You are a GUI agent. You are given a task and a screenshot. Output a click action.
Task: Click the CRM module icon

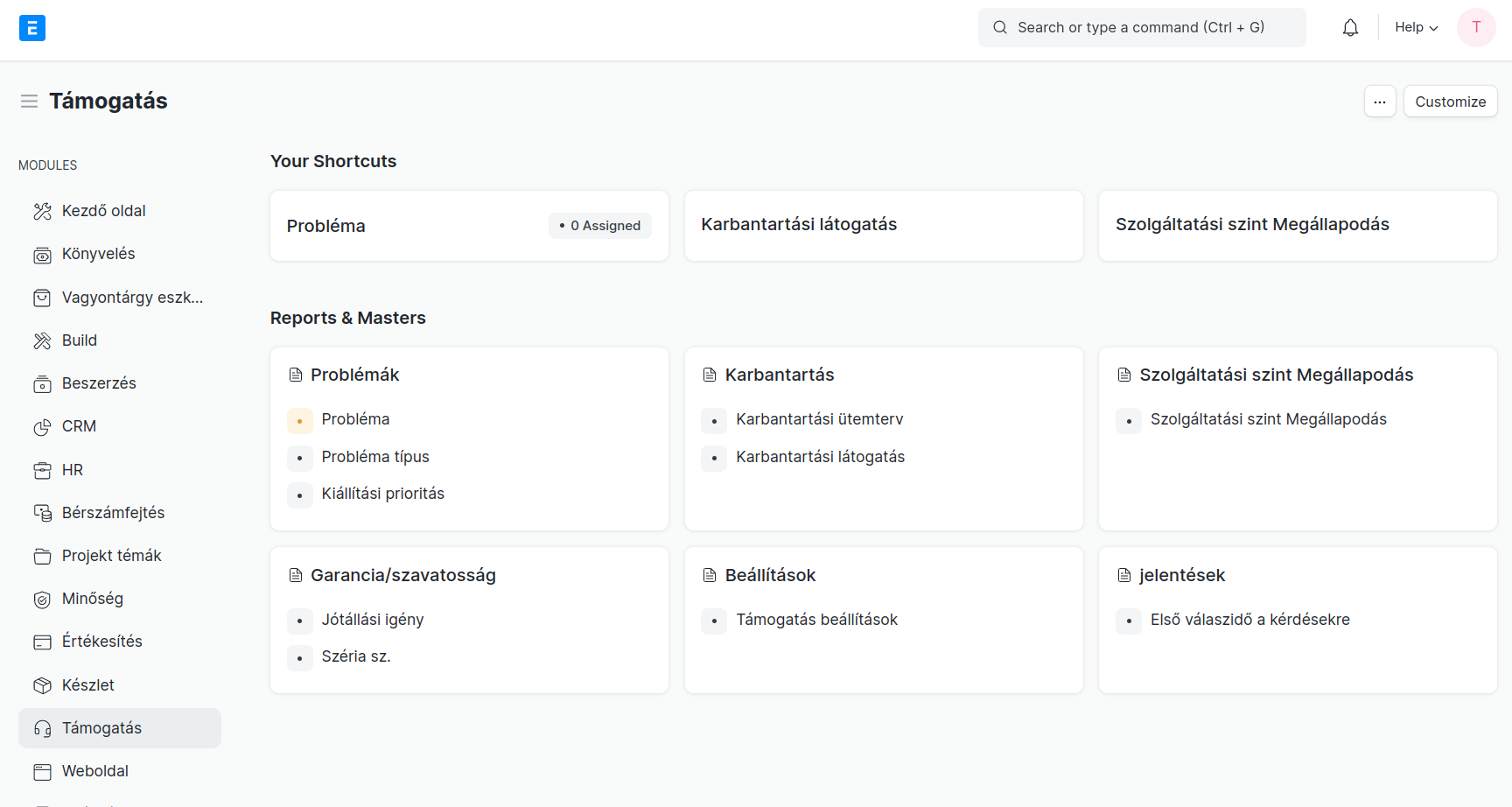(x=42, y=427)
